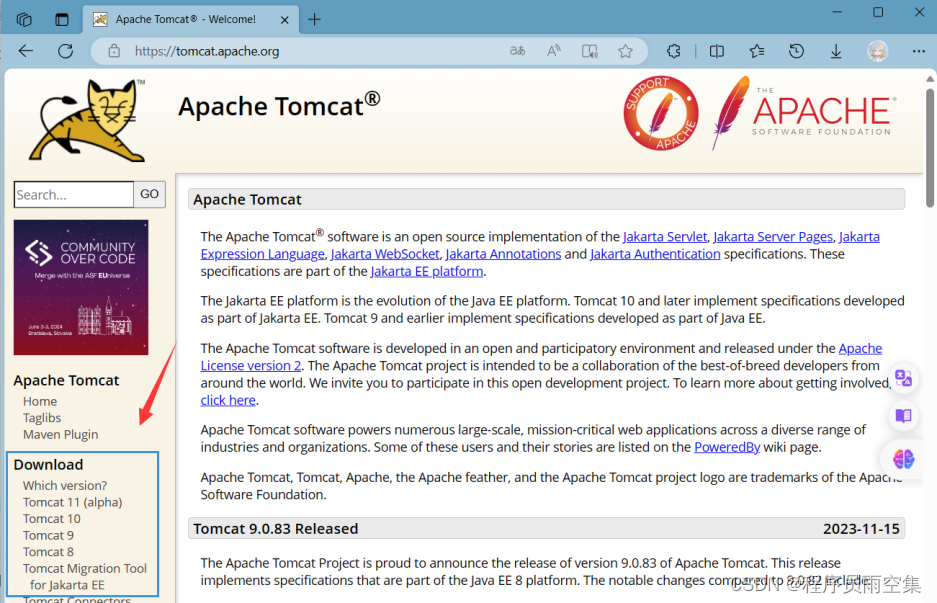
Task: Open immersive reader icon
Action: [590, 51]
